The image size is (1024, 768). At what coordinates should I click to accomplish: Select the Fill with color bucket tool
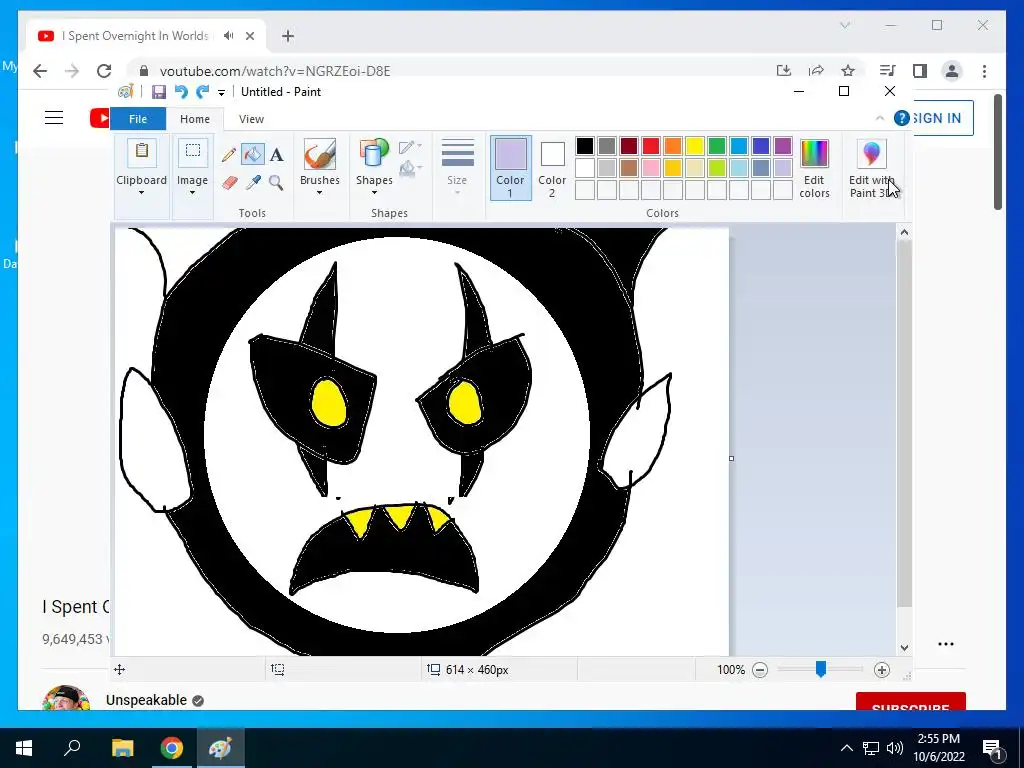253,155
